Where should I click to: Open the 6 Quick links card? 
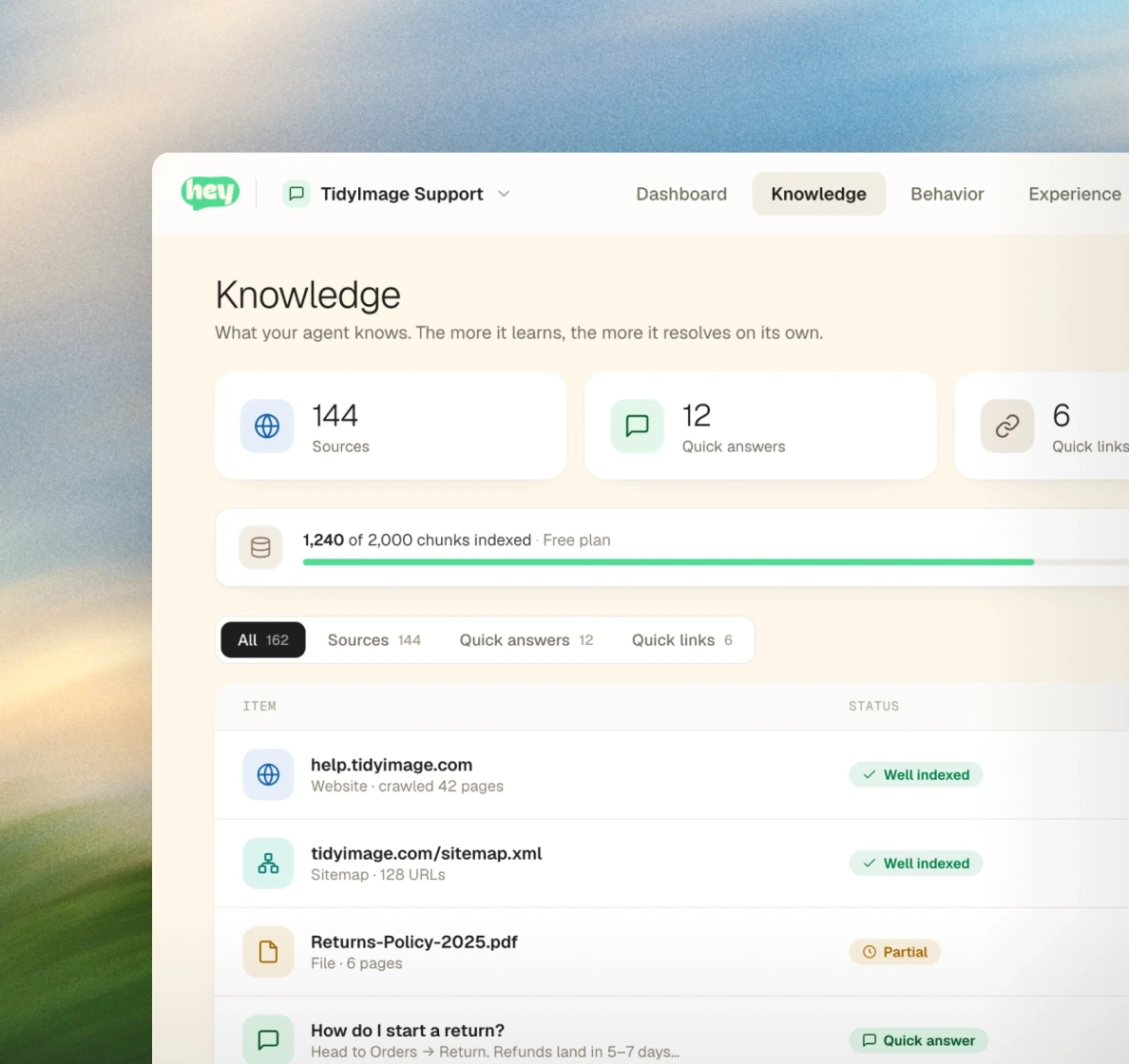point(1043,426)
